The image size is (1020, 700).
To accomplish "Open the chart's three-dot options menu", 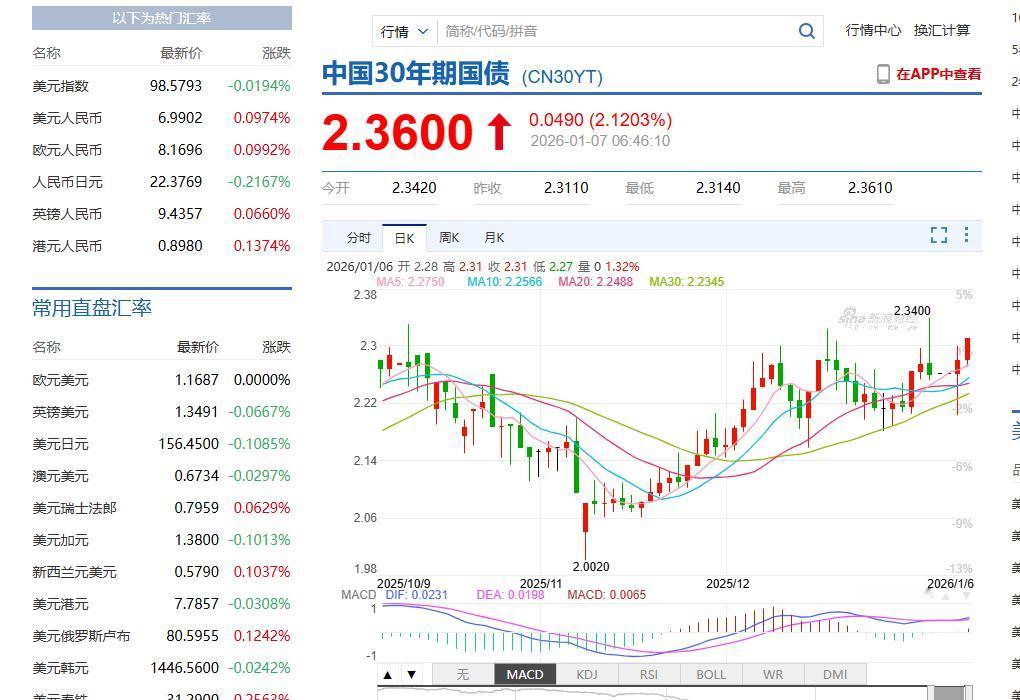I will click(x=965, y=235).
